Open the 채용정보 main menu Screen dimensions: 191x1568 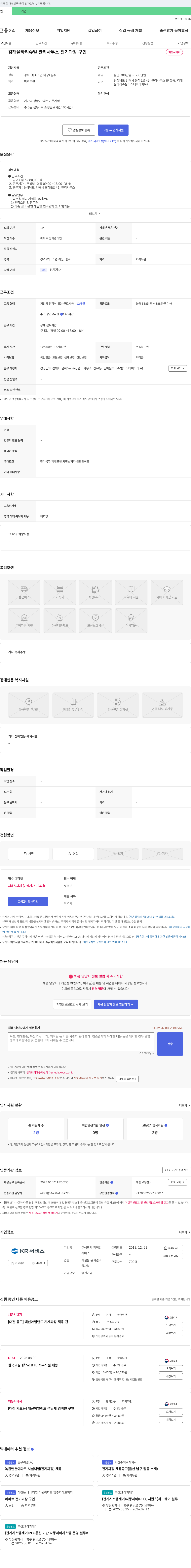[32, 30]
